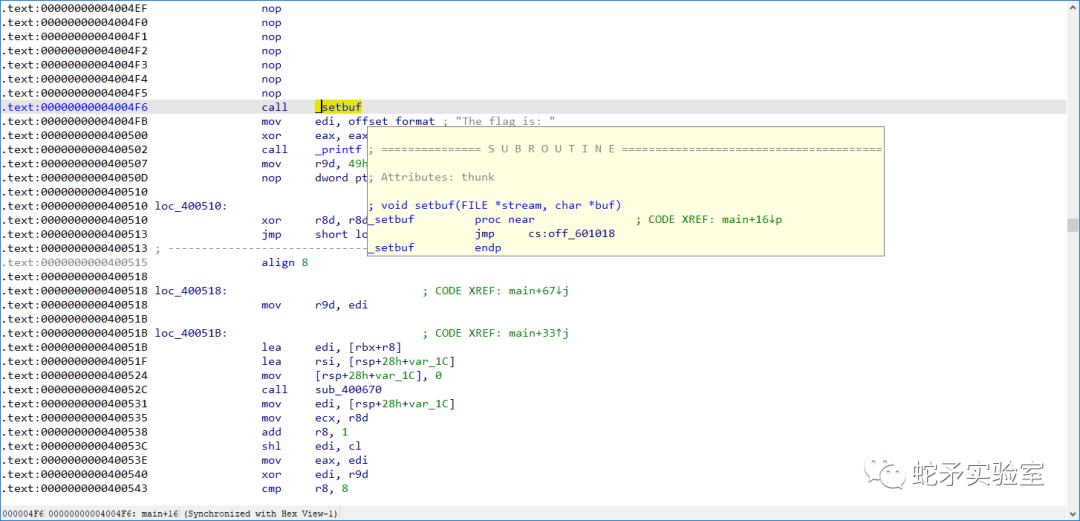Open the sub_400670 subroutine reference
1080x521 pixels.
[349, 390]
